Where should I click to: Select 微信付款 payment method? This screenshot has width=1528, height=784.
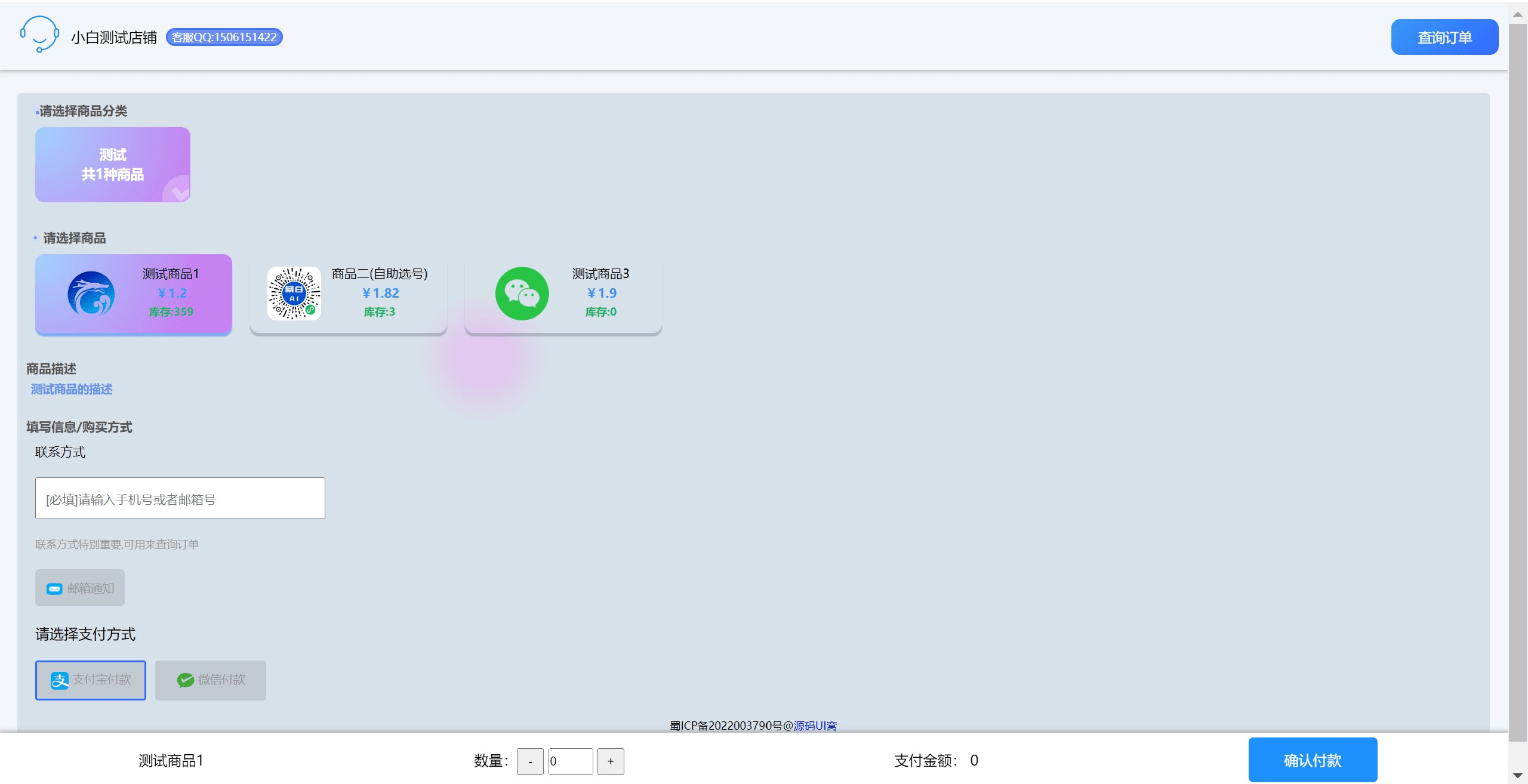click(x=211, y=680)
